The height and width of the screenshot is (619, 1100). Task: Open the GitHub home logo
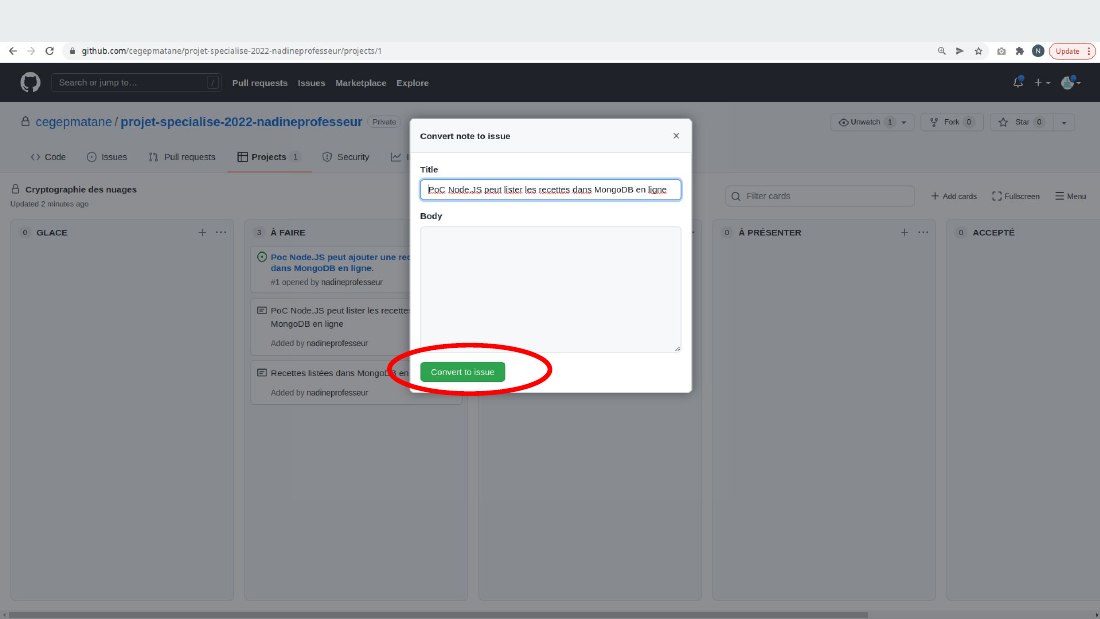pyautogui.click(x=30, y=83)
